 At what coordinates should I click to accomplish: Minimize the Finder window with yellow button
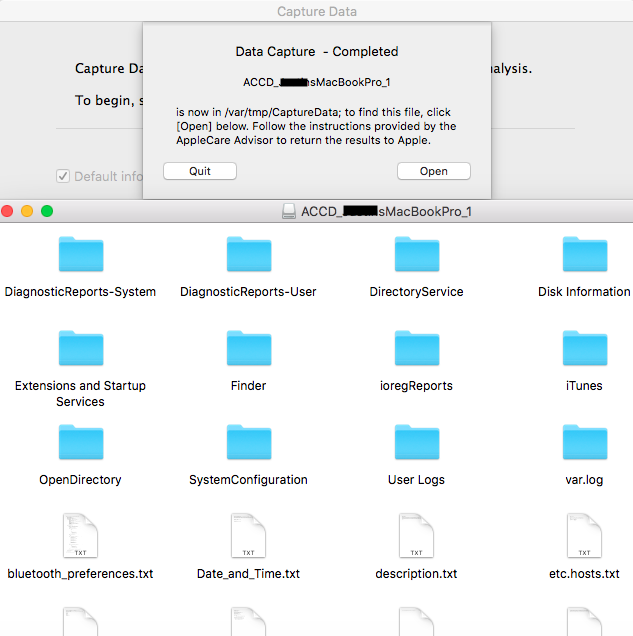[27, 211]
